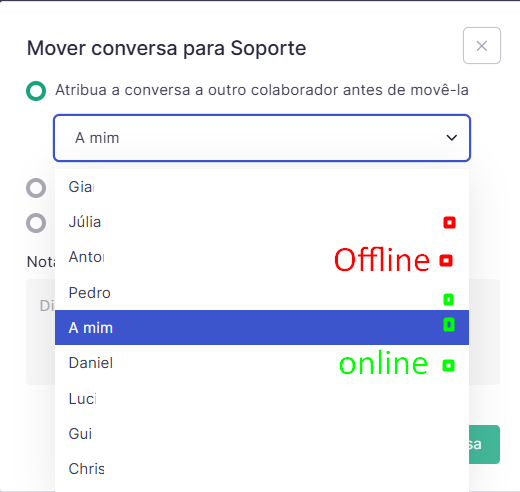Screen dimensions: 520x492
Task: Click the dropdown chevron arrow
Action: point(452,138)
